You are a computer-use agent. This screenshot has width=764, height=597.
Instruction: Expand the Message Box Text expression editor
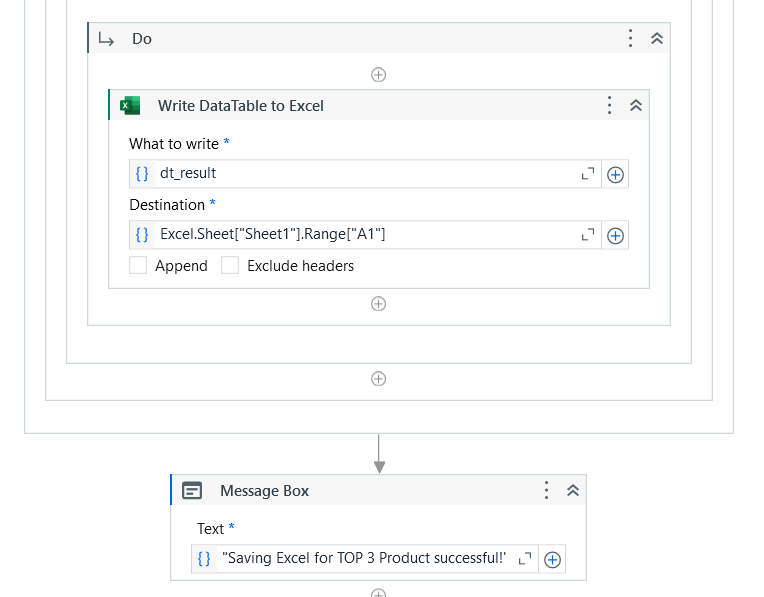525,558
